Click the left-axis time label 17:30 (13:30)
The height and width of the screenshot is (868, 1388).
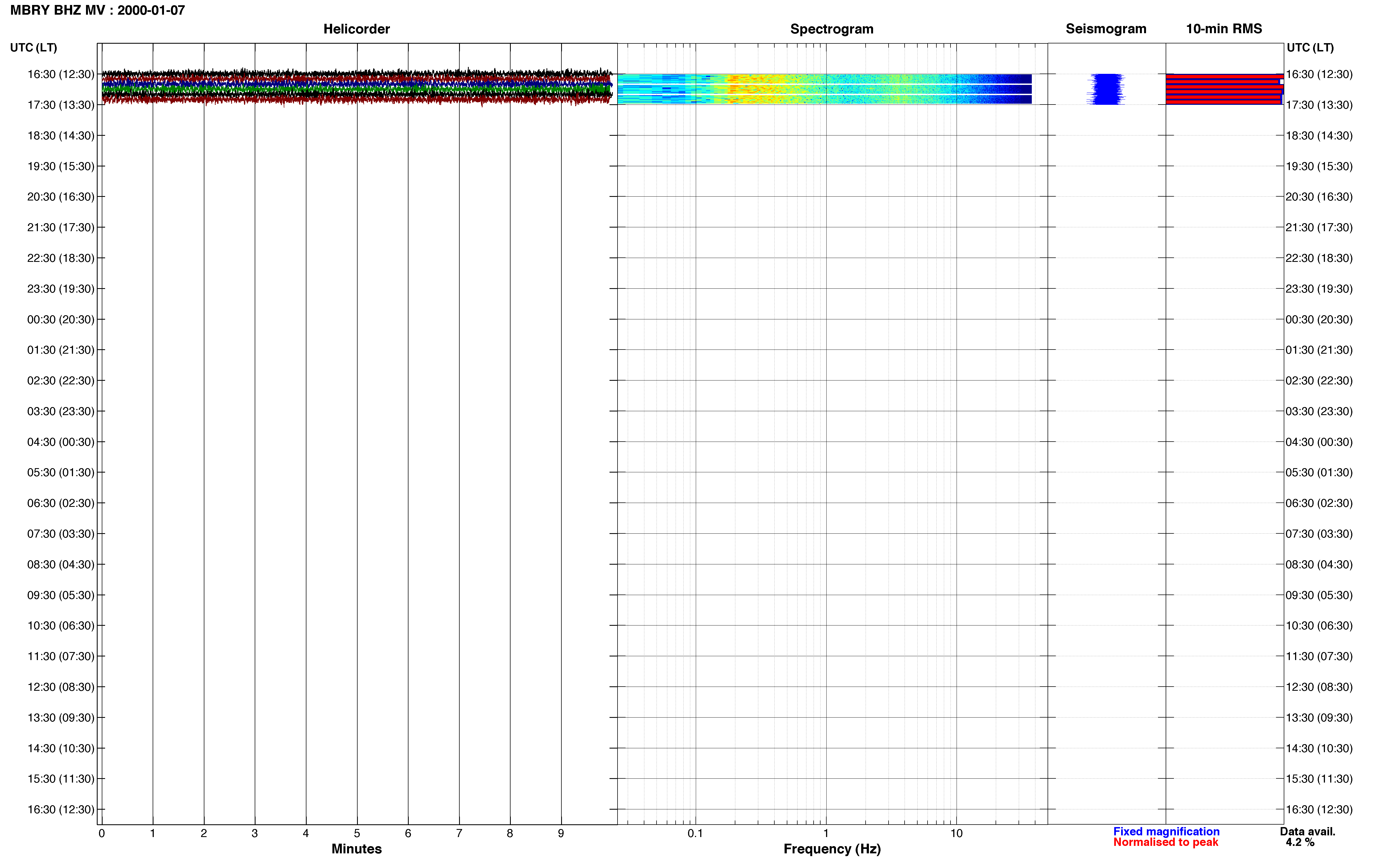pyautogui.click(x=60, y=105)
